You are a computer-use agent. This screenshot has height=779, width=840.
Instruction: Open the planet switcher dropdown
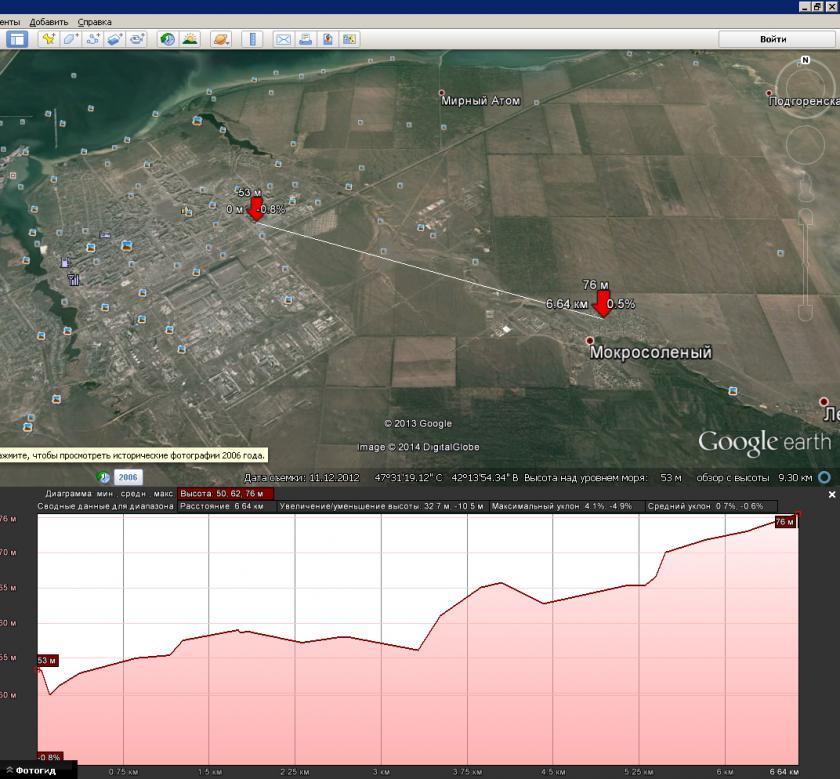(221, 39)
